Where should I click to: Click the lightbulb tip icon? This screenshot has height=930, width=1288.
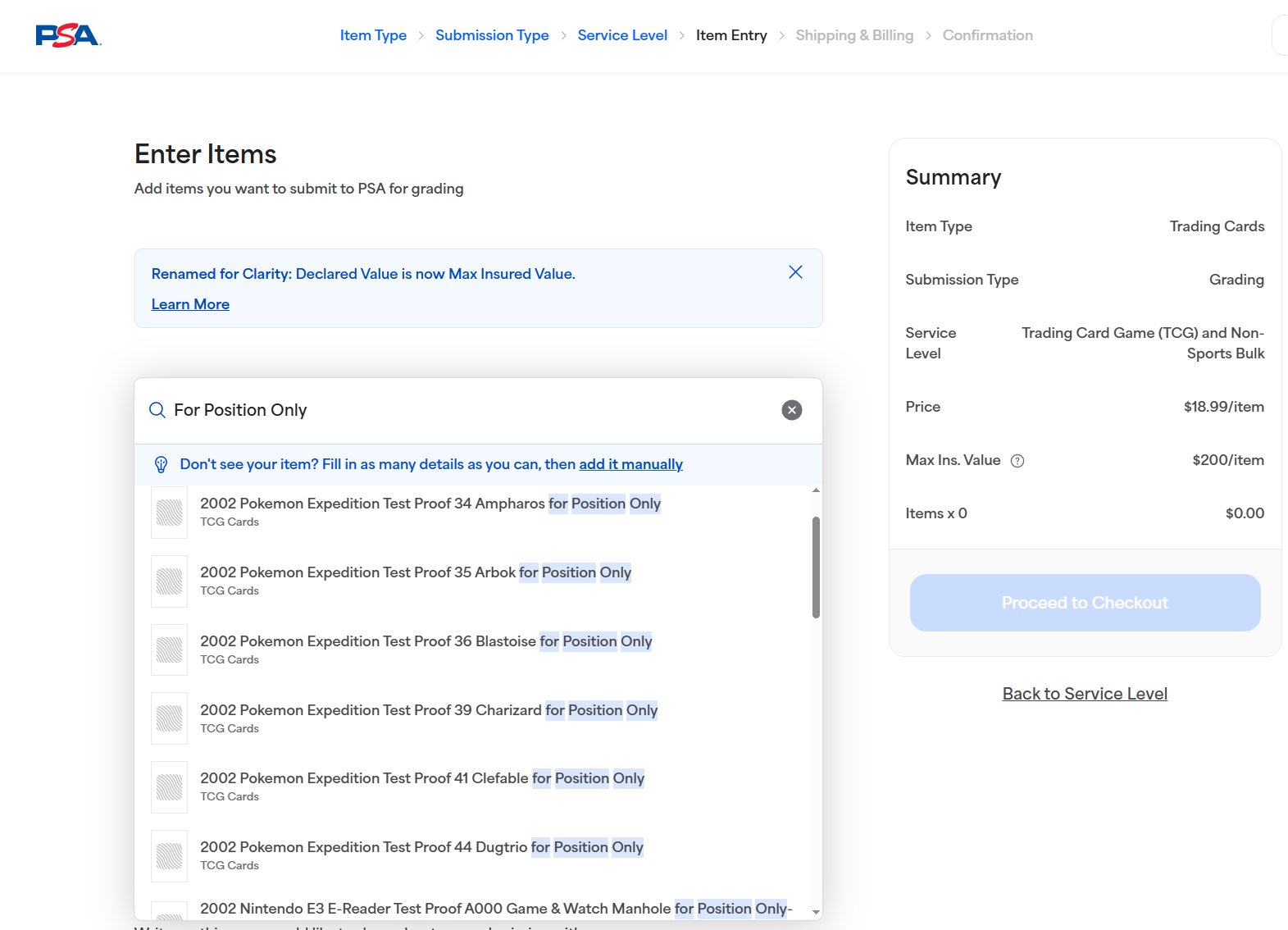coord(162,465)
